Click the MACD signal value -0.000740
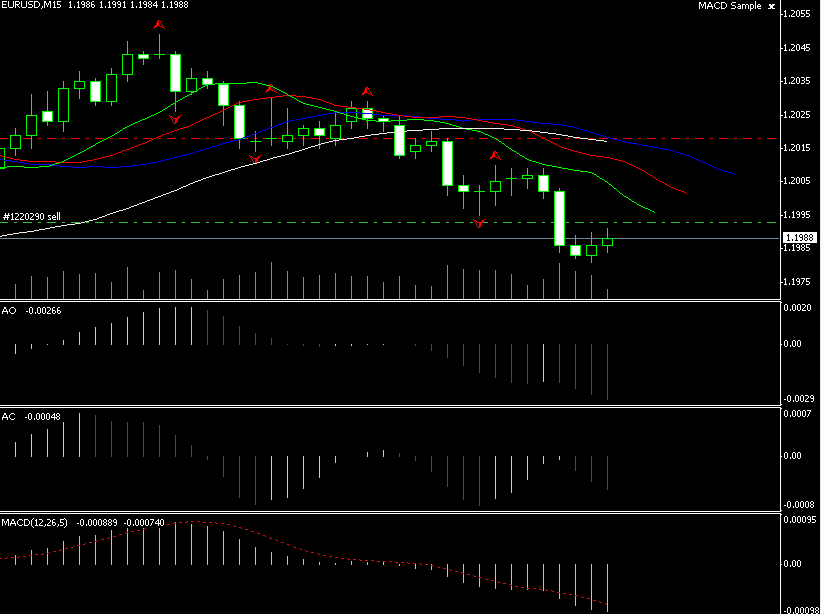 coord(146,522)
